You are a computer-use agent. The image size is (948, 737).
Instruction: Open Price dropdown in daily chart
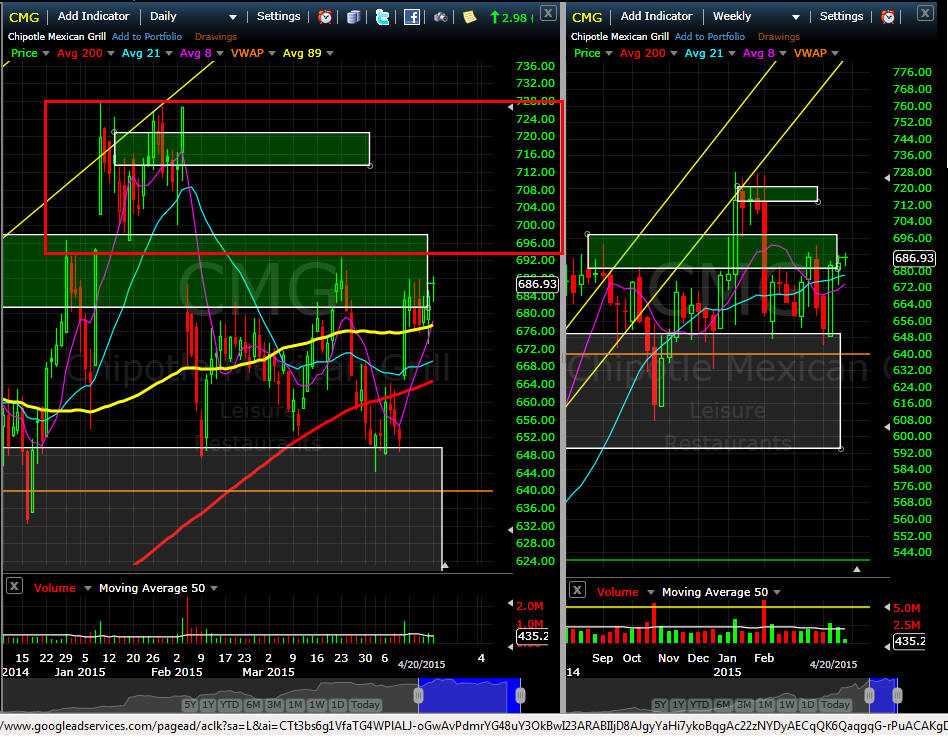tap(45, 53)
